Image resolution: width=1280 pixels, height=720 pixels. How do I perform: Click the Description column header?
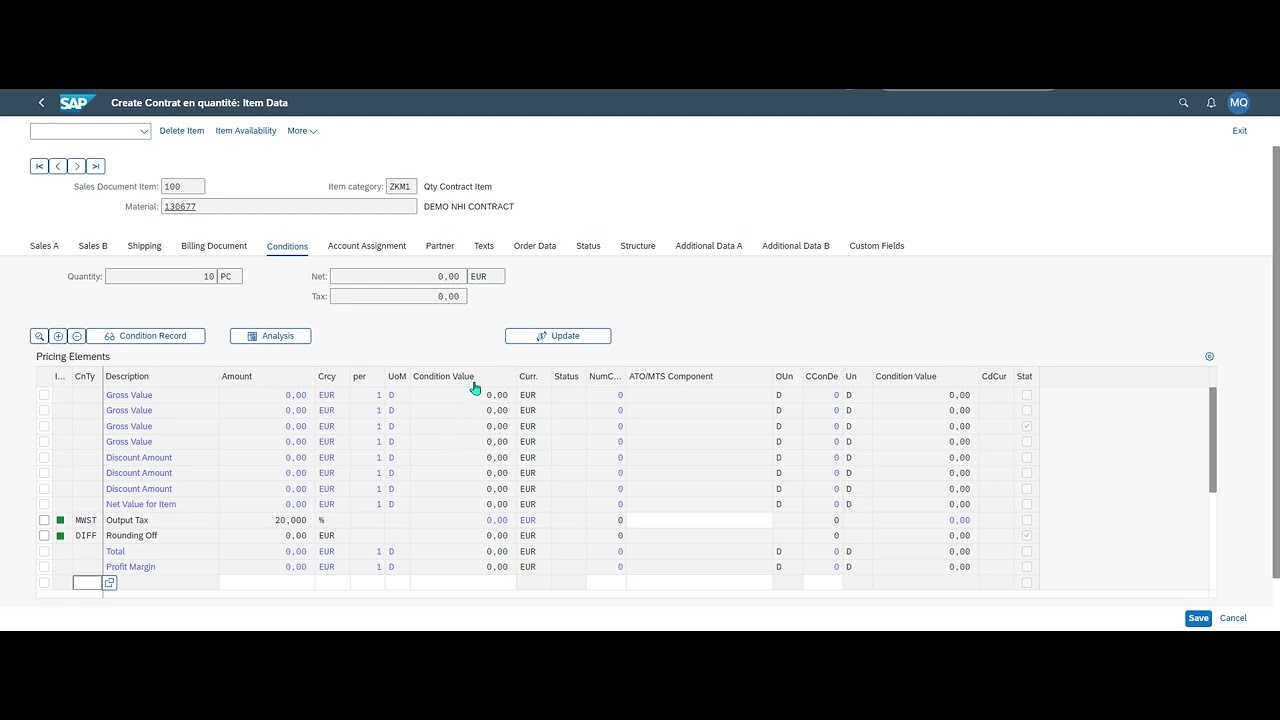click(161, 377)
